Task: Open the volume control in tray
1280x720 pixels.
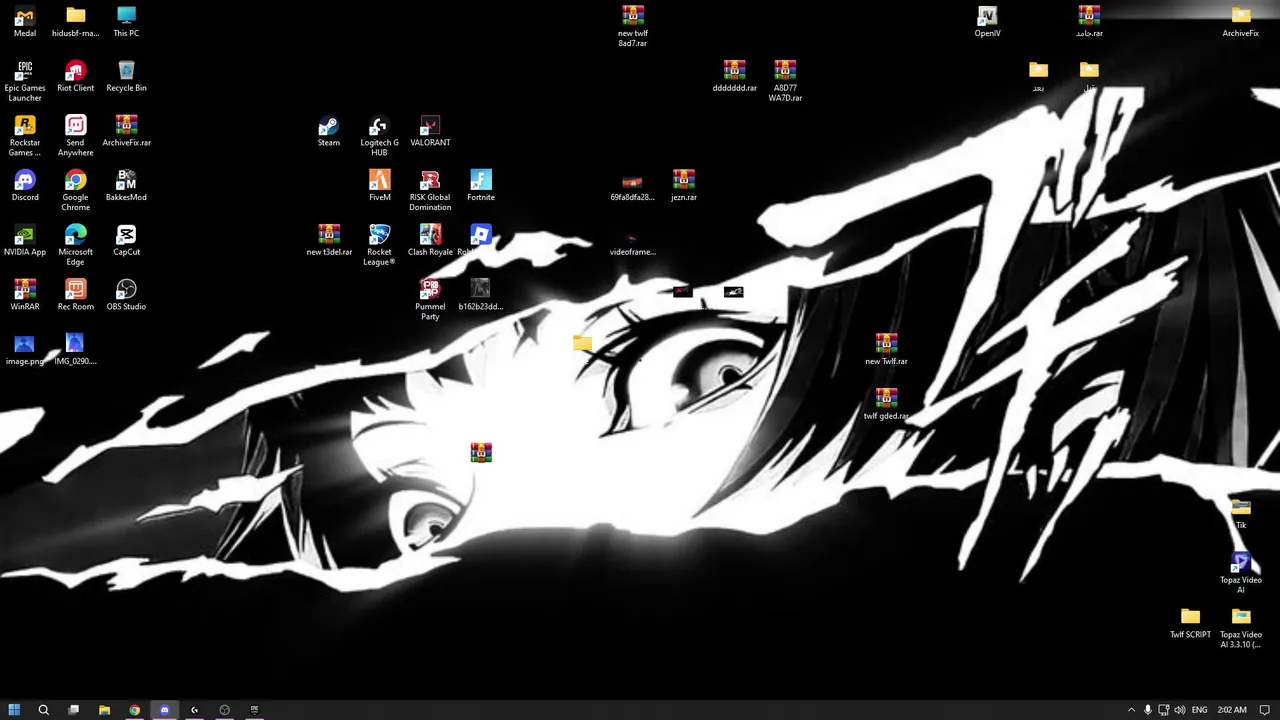Action: [1180, 710]
